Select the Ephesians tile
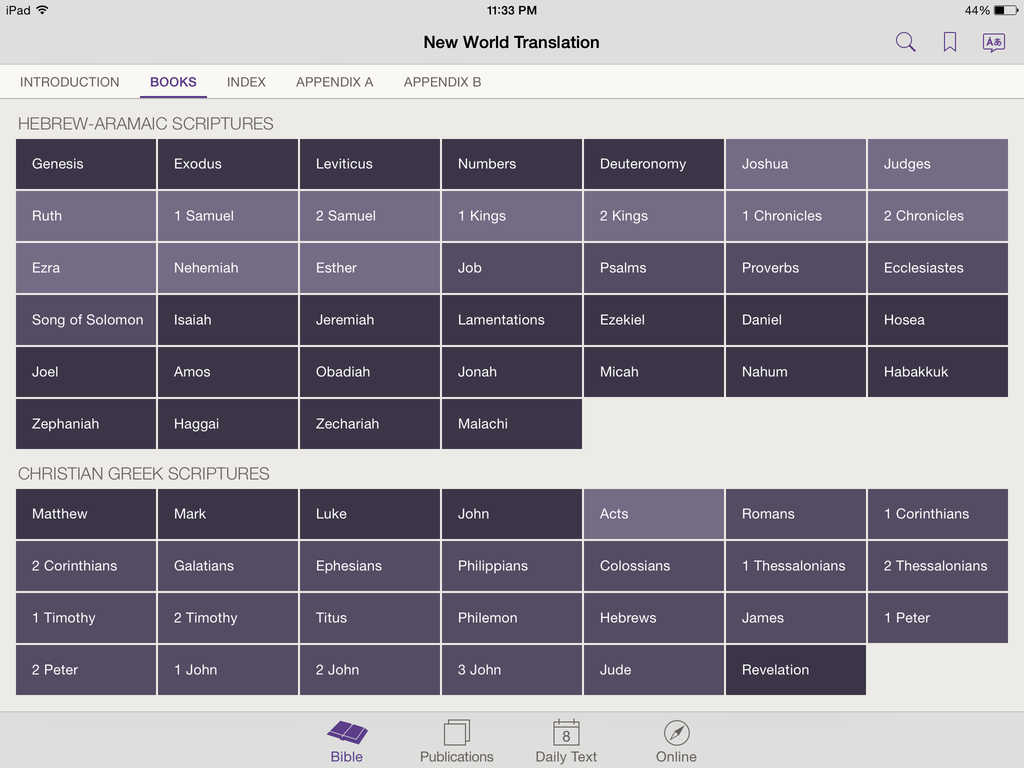The height and width of the screenshot is (768, 1024). click(370, 566)
